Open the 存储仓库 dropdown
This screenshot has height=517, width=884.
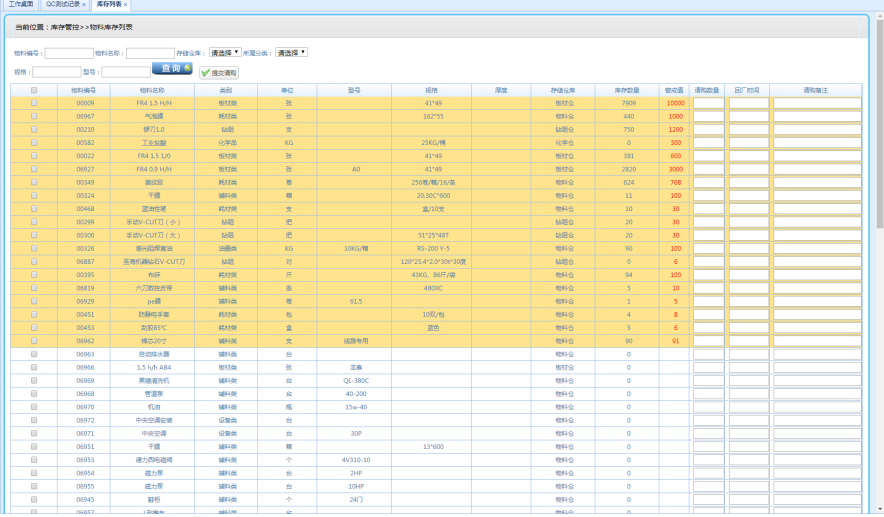[x=224, y=52]
